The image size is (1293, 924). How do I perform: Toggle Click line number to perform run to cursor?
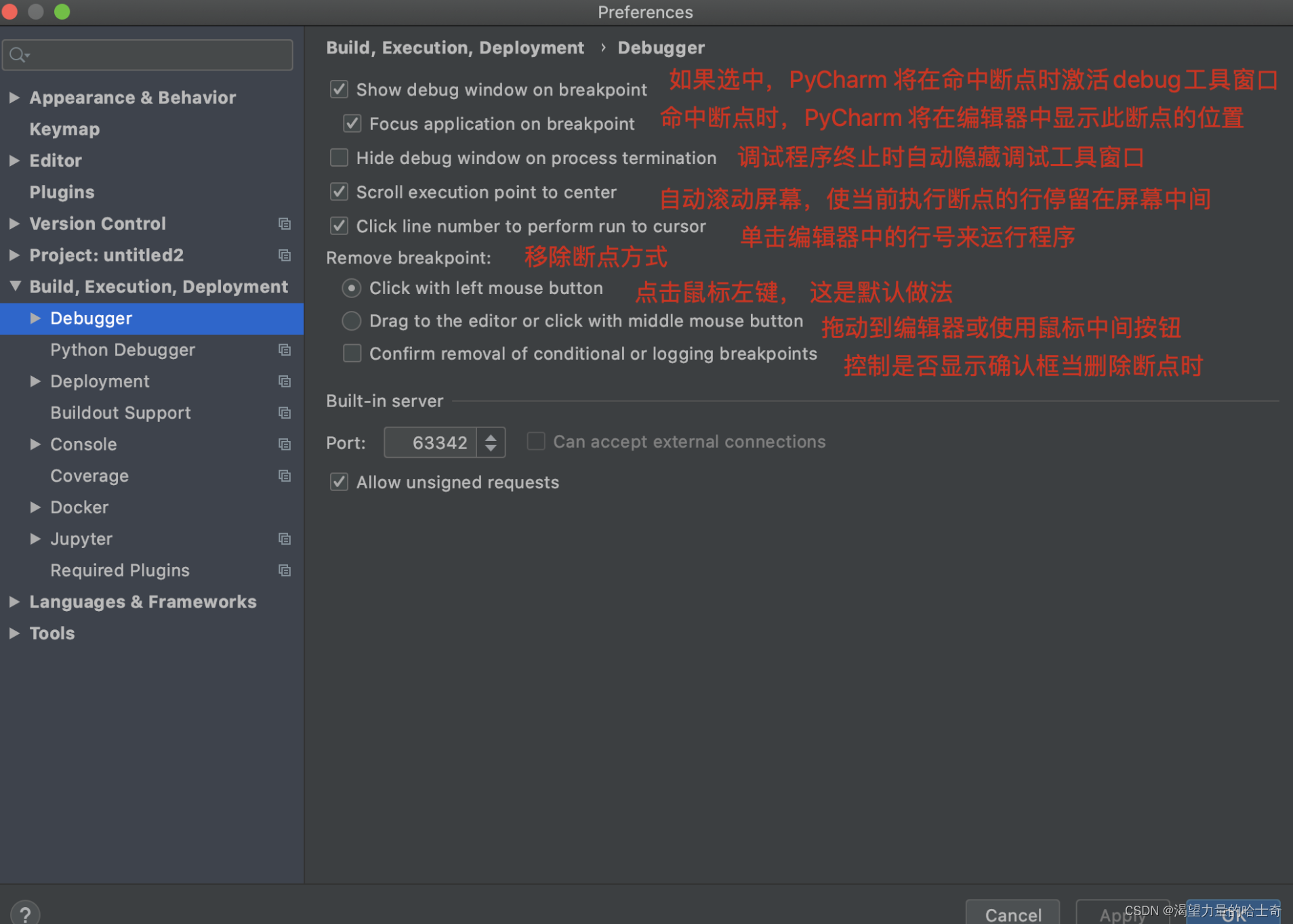point(339,226)
